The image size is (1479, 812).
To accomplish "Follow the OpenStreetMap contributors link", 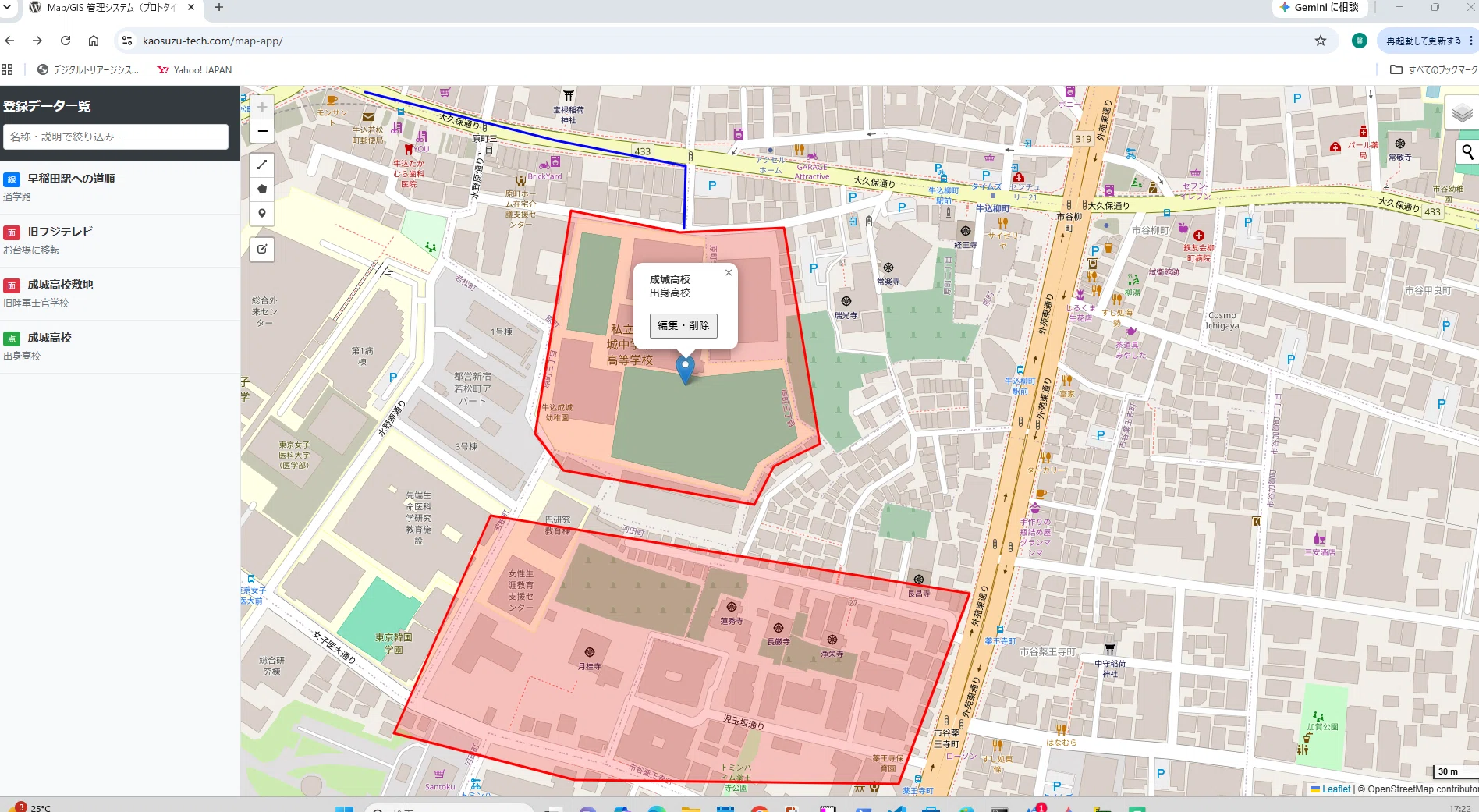I will [1423, 789].
